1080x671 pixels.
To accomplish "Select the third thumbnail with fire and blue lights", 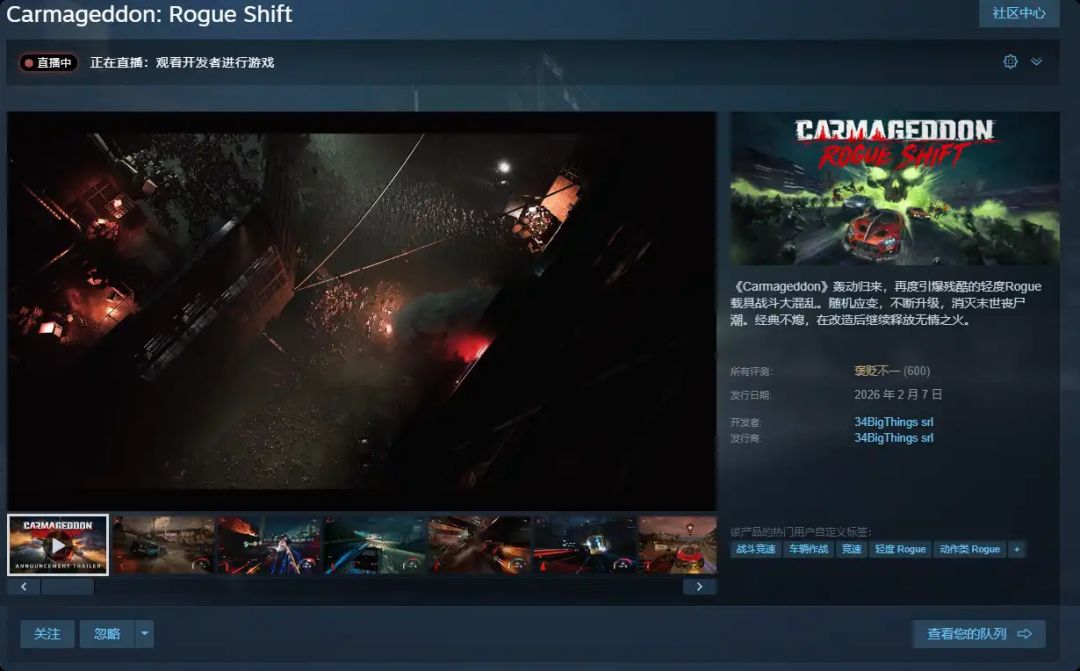I will point(269,545).
